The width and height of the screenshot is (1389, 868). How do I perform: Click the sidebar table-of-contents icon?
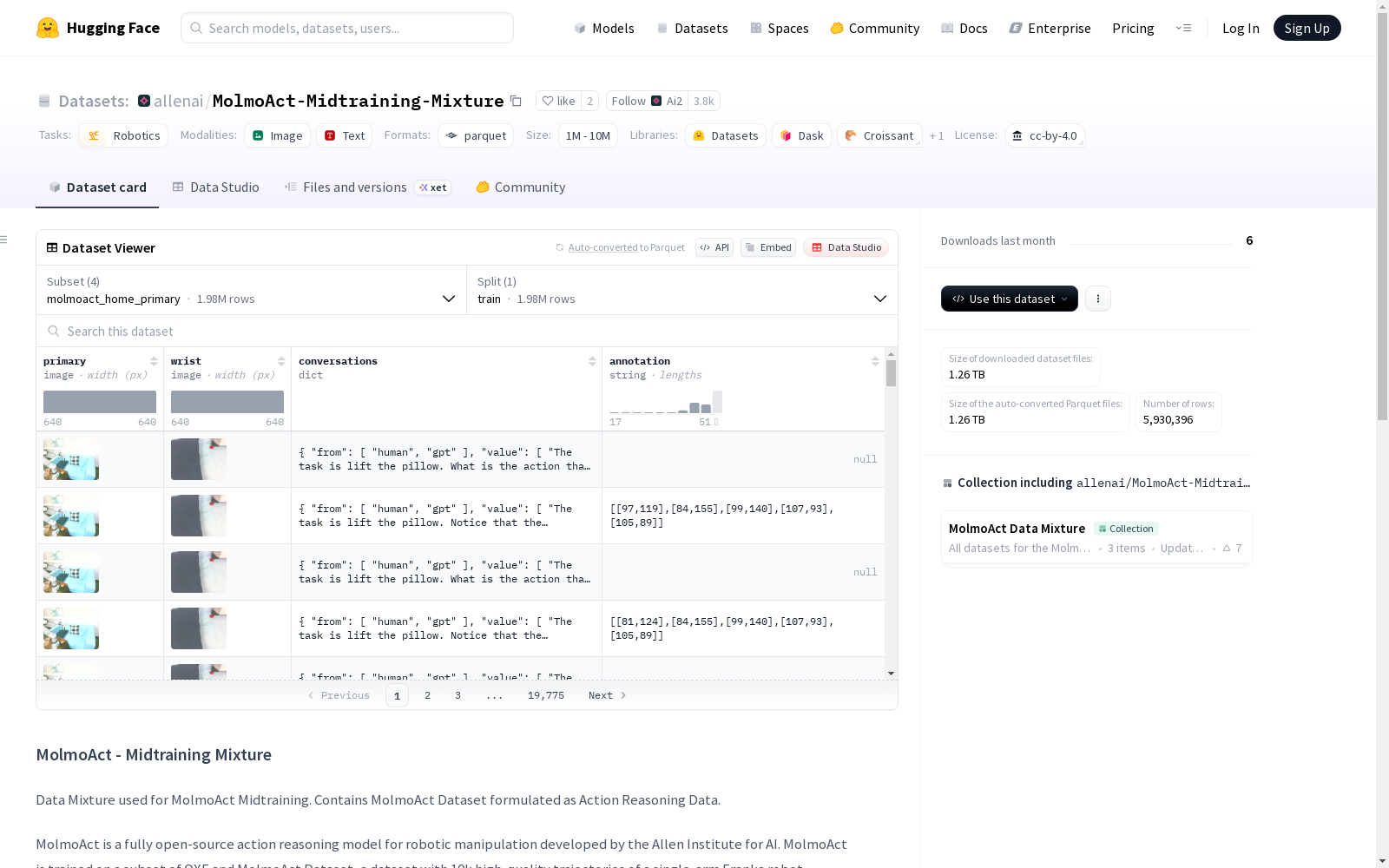(4, 240)
